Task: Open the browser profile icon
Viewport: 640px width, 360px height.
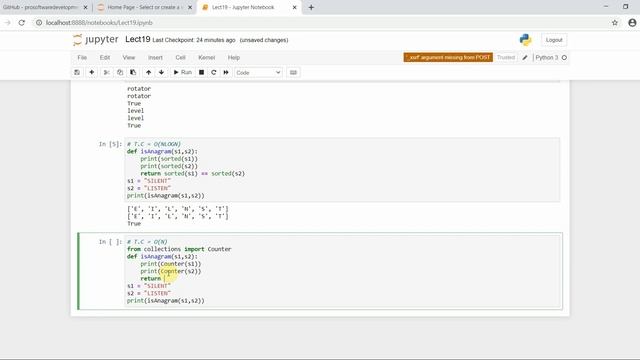Action: pos(632,23)
